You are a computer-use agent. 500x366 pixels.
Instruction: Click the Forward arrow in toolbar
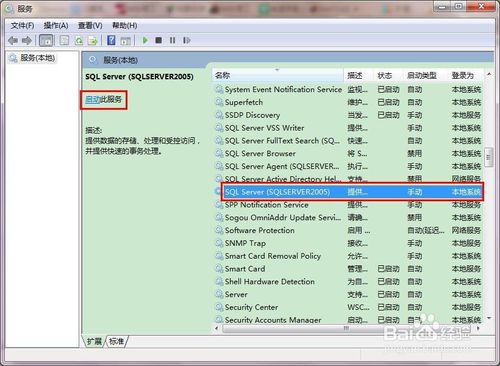coord(27,41)
